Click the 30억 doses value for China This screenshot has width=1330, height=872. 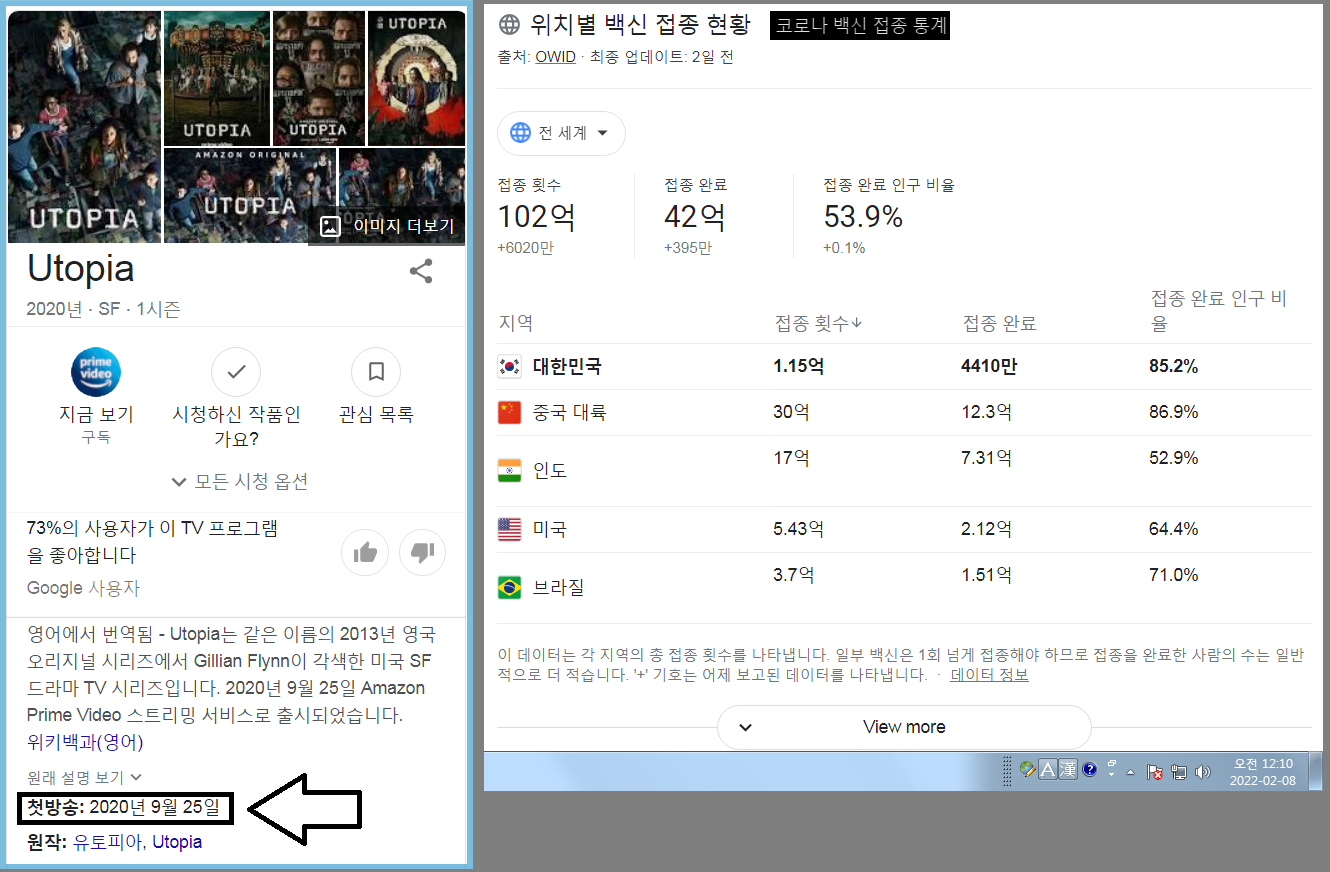(791, 412)
